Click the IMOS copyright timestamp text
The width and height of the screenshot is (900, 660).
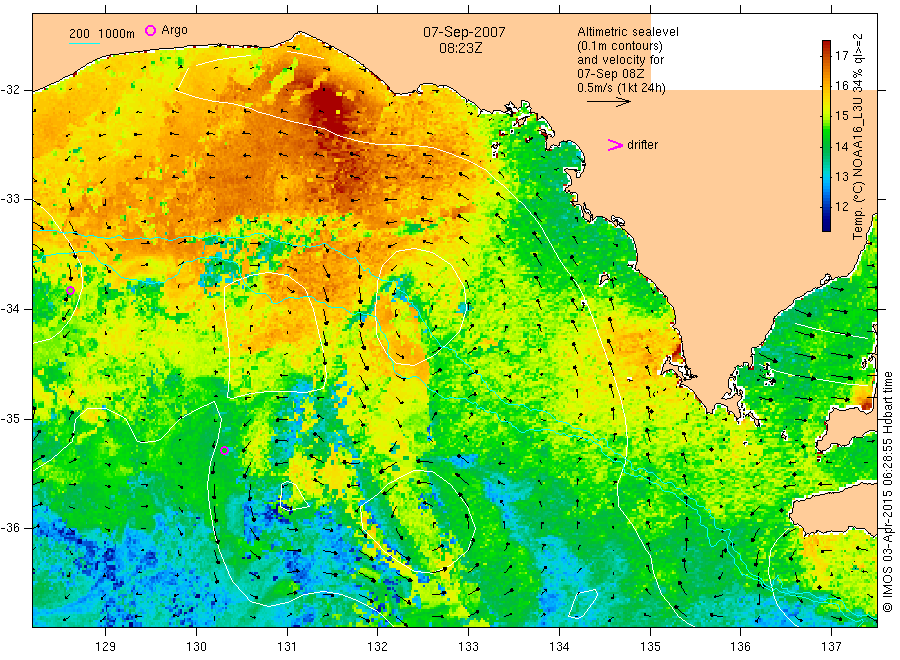pos(887,491)
